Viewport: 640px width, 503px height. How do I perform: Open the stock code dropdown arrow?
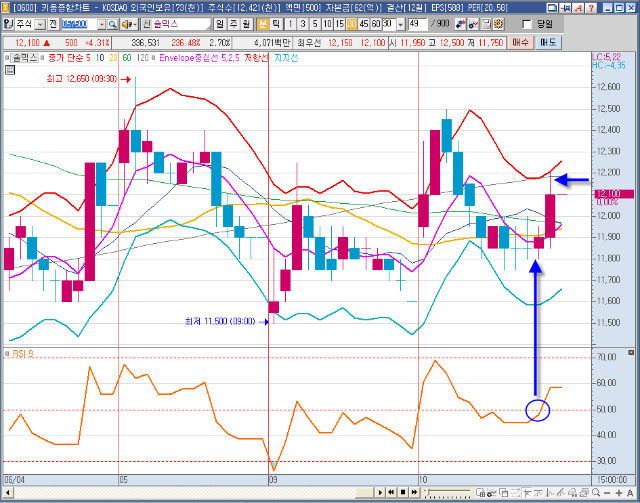tap(101, 25)
